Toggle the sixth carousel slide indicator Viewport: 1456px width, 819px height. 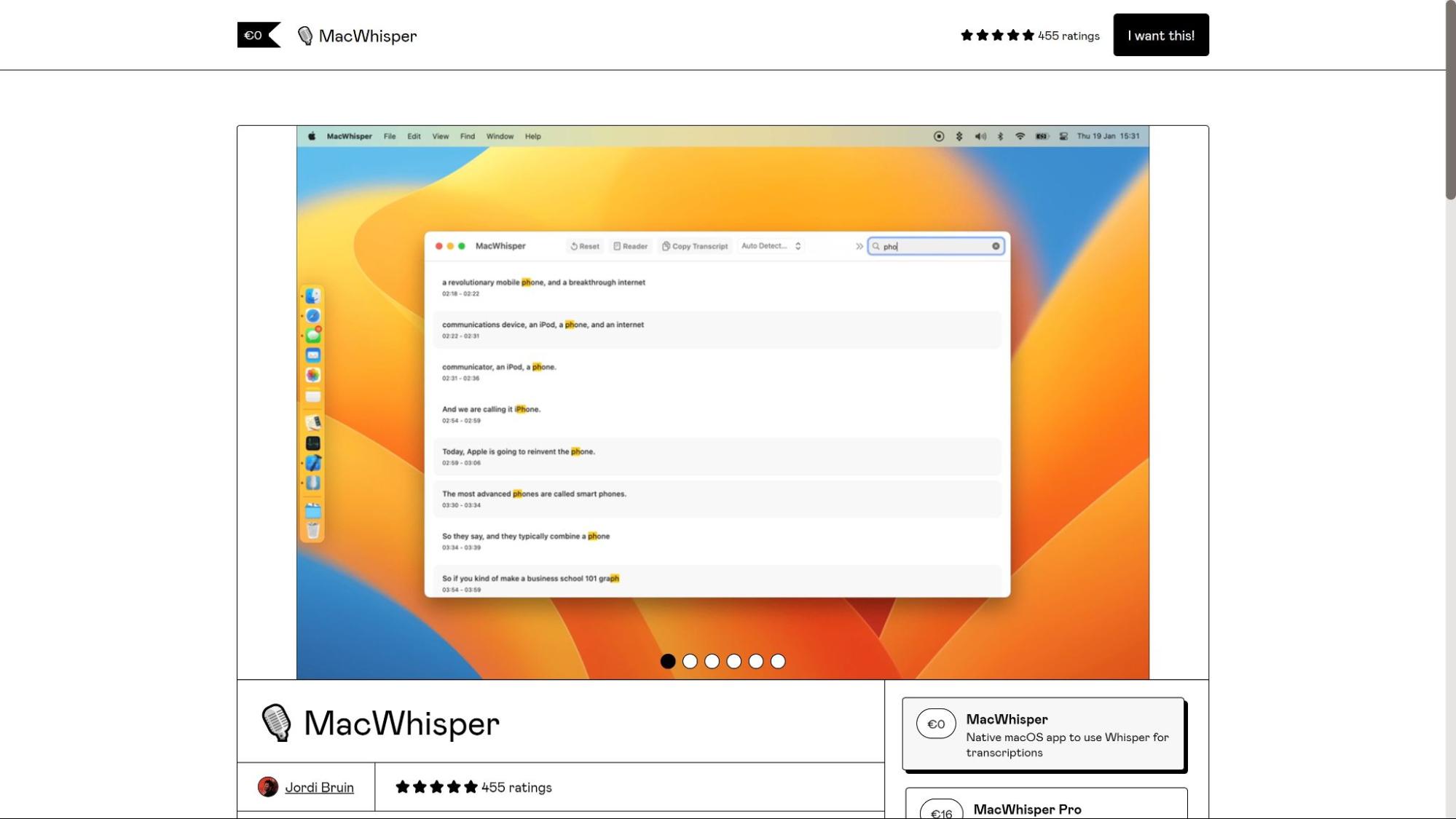(778, 660)
